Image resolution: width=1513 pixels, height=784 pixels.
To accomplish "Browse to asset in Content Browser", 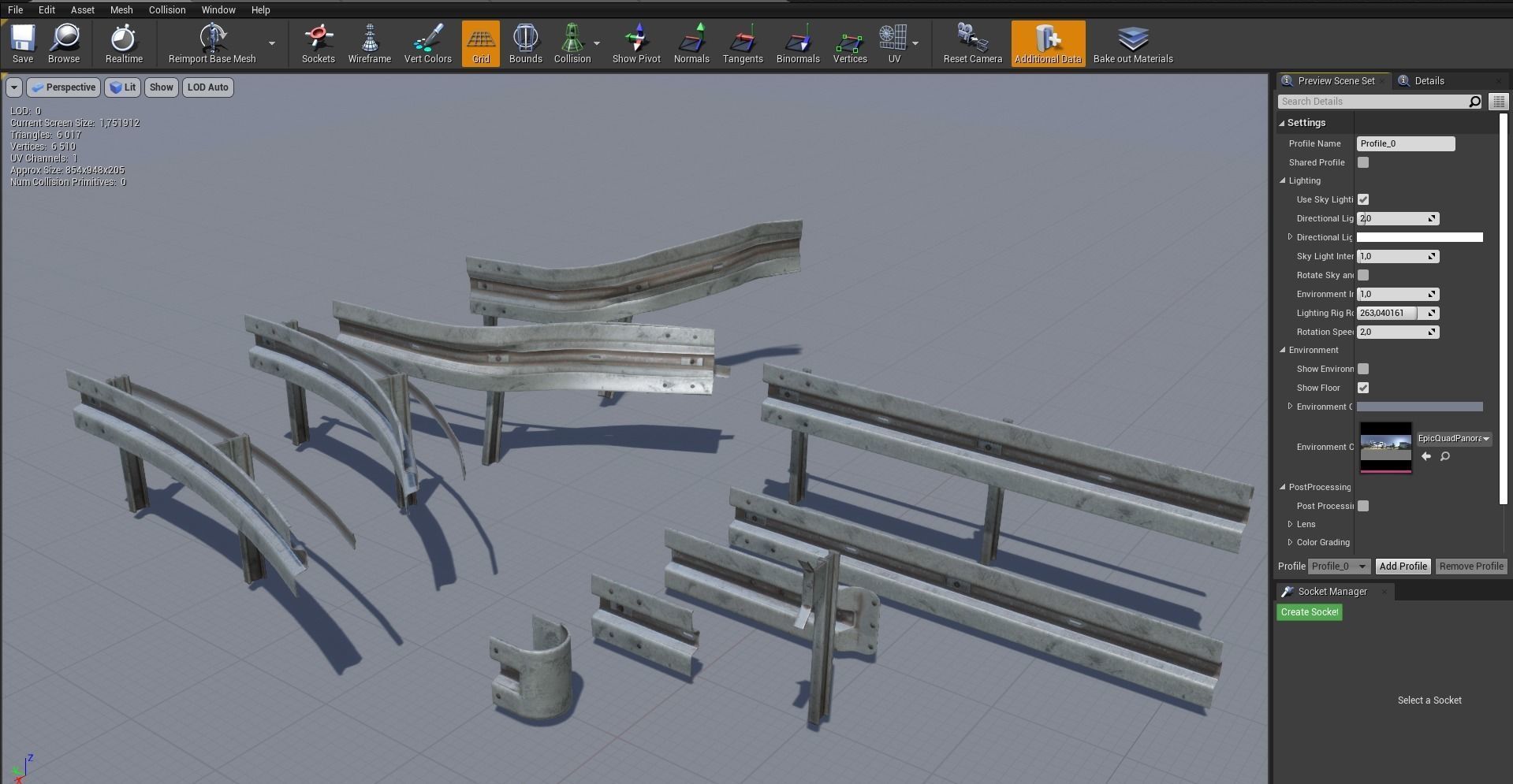I will coord(64,44).
